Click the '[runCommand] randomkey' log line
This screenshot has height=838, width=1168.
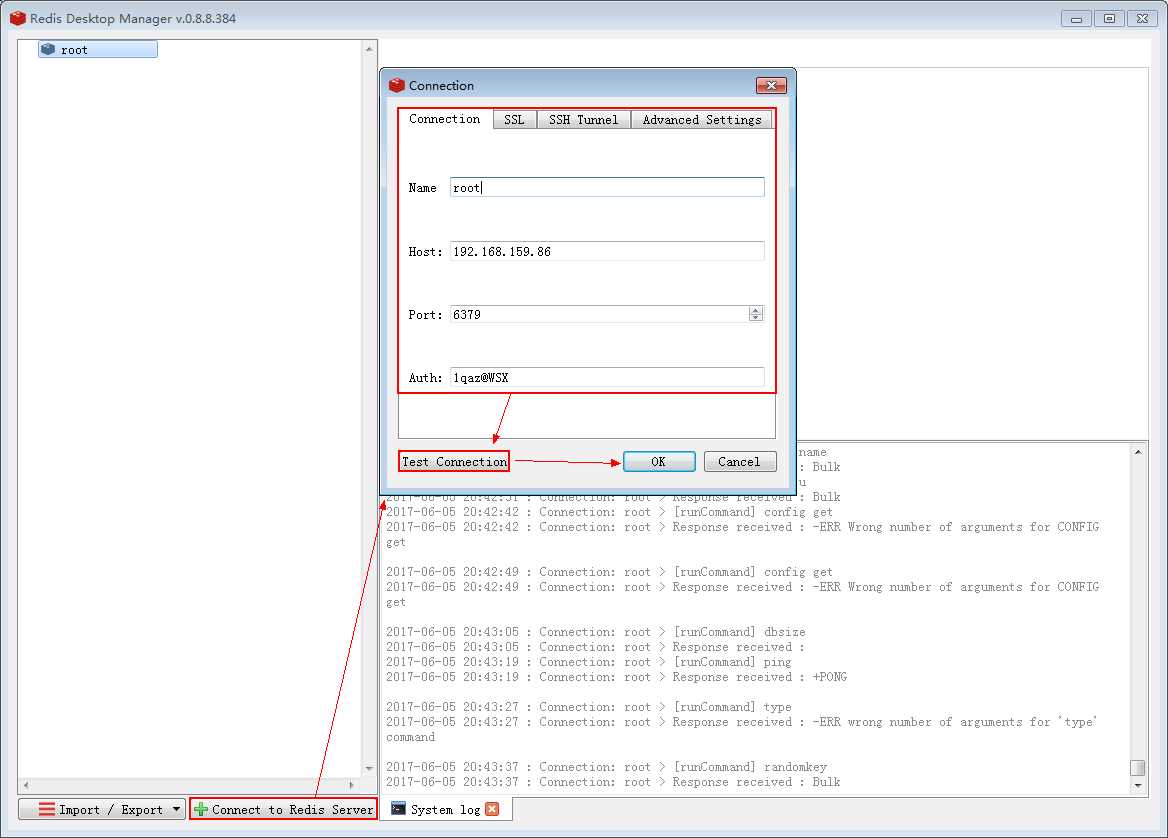(x=606, y=766)
